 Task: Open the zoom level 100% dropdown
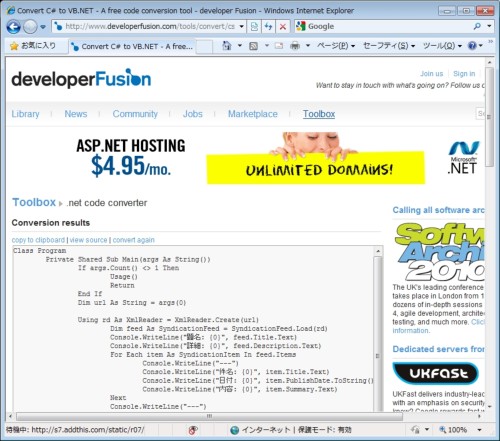click(479, 430)
